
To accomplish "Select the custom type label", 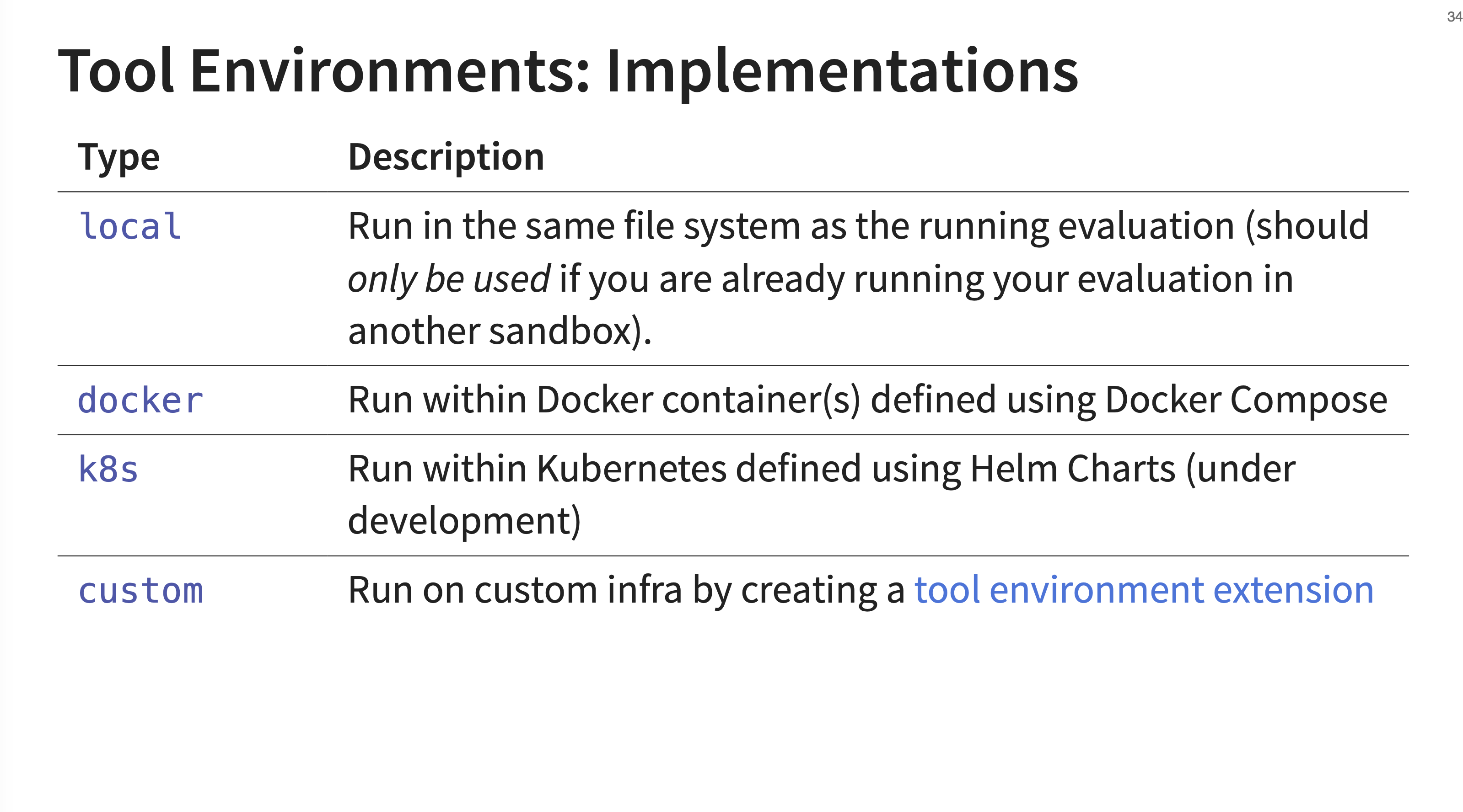I will (x=141, y=591).
